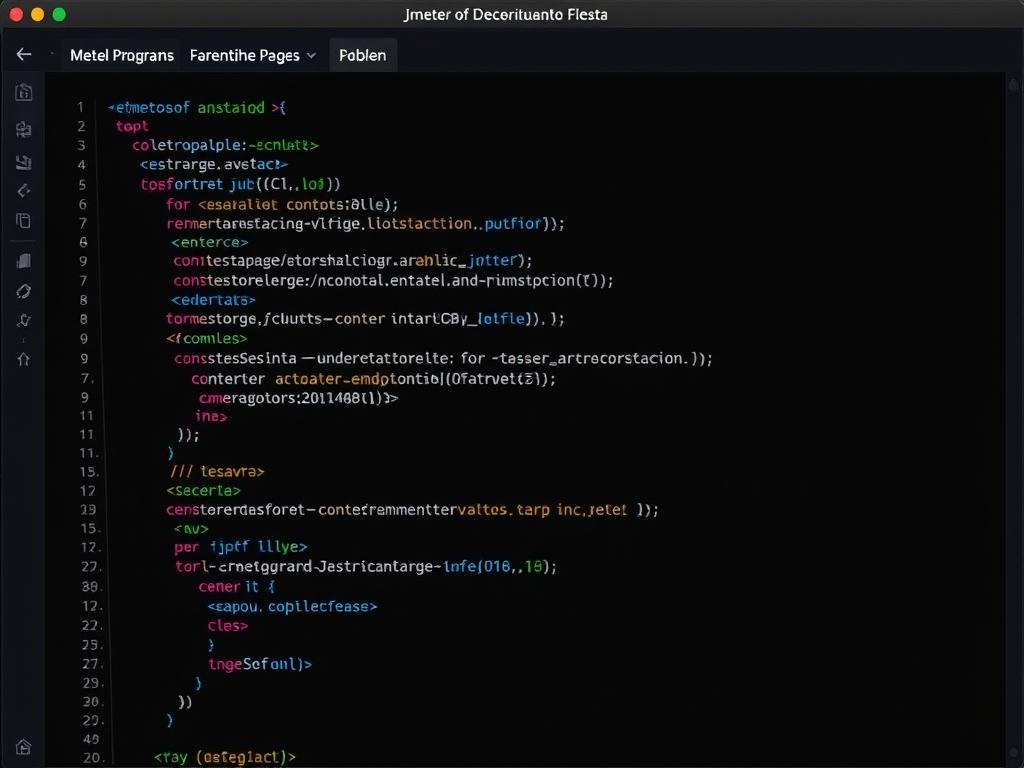The image size is (1024, 768).
Task: Click the yellow minimize window button
Action: (38, 14)
